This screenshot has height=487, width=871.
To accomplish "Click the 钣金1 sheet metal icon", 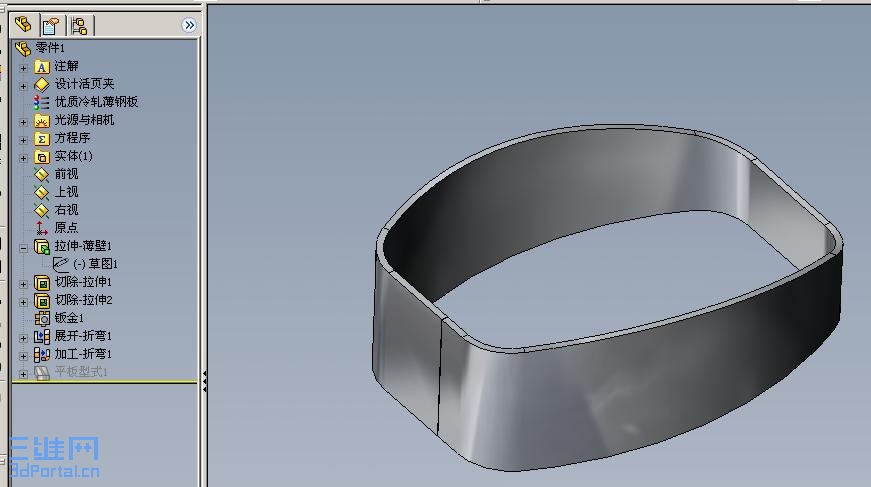I will [x=42, y=318].
